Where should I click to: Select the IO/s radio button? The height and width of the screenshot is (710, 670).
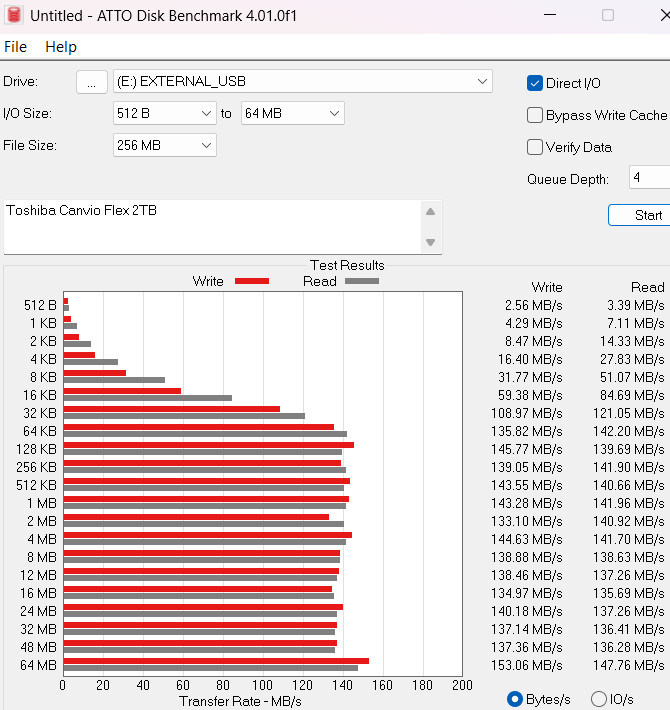tap(598, 699)
